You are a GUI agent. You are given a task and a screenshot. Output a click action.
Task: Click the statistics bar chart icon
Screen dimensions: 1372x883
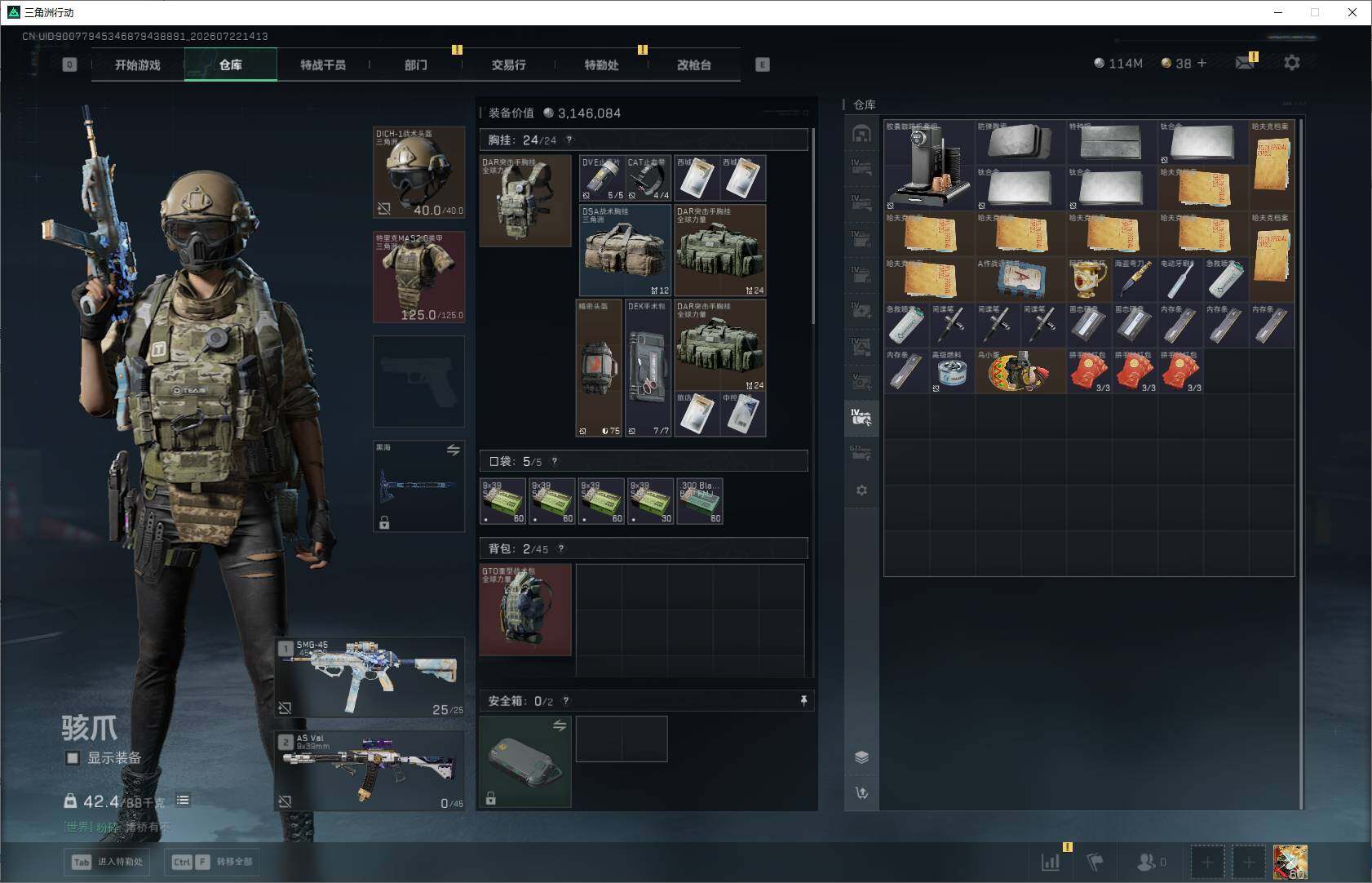(x=1051, y=861)
